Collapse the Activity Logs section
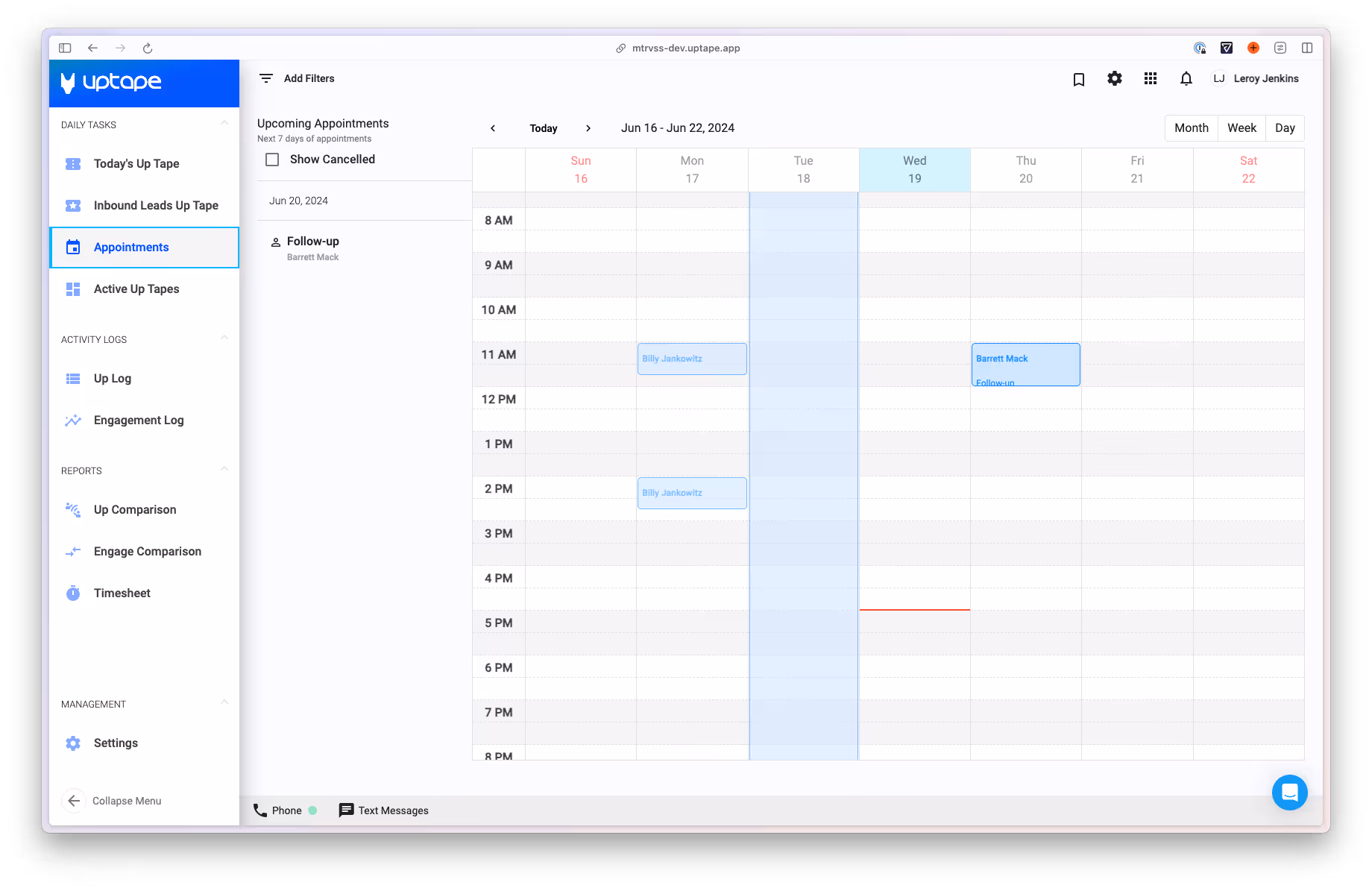 pyautogui.click(x=224, y=338)
